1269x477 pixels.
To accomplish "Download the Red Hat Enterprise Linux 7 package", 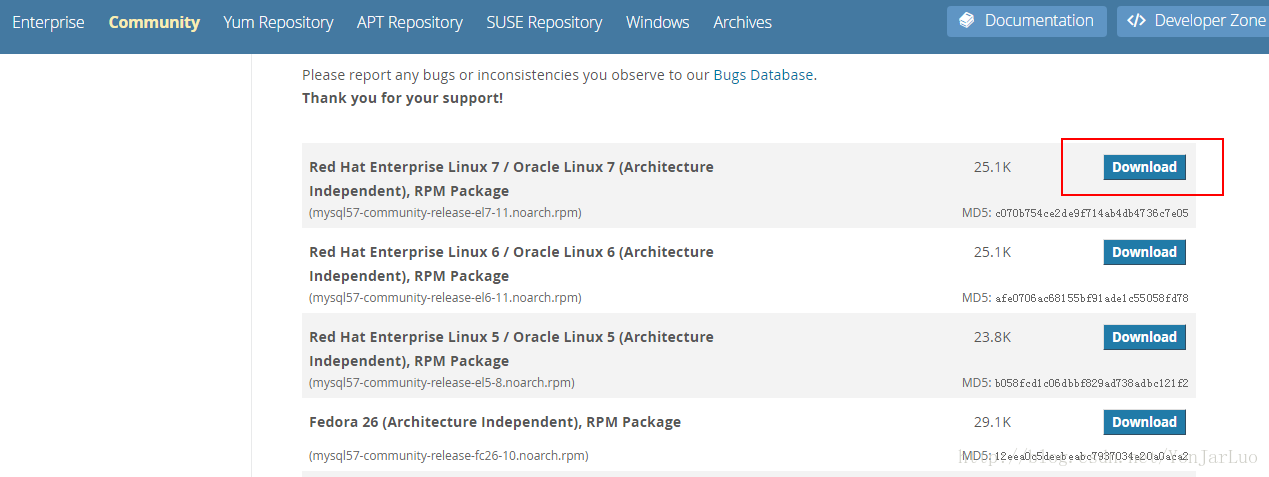I will 1145,167.
